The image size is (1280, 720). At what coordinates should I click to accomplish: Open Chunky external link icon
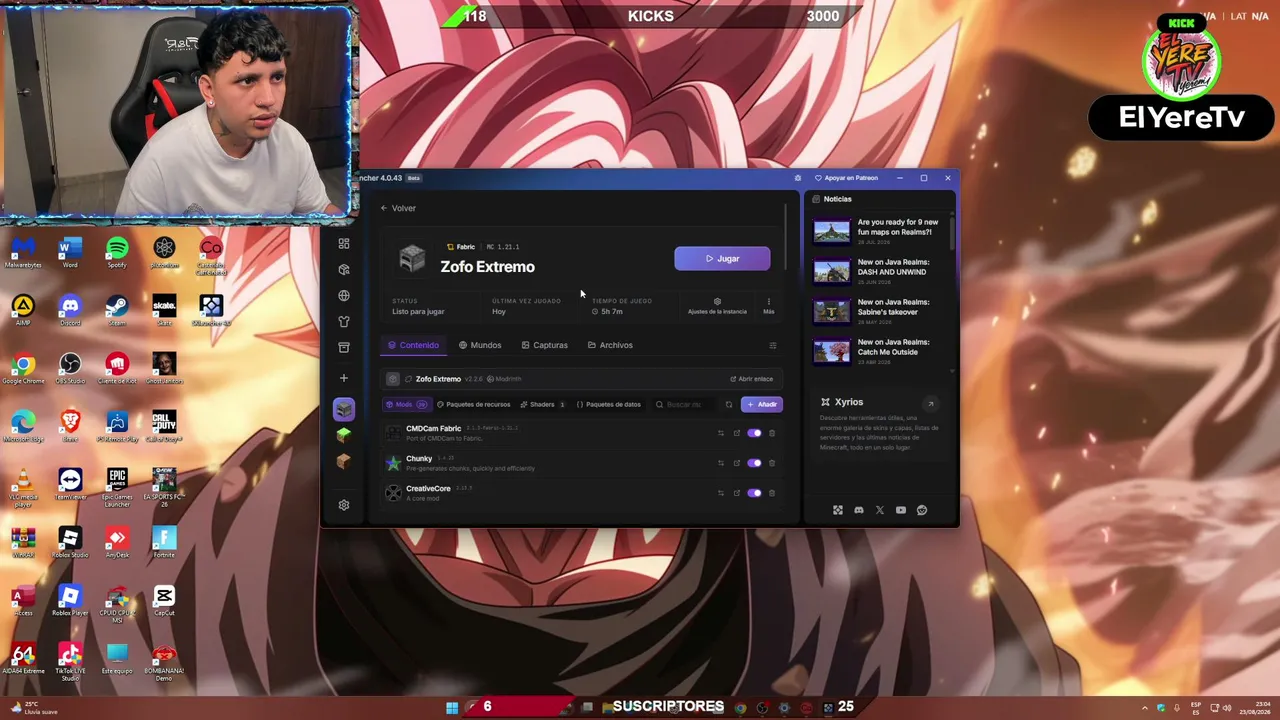(737, 463)
